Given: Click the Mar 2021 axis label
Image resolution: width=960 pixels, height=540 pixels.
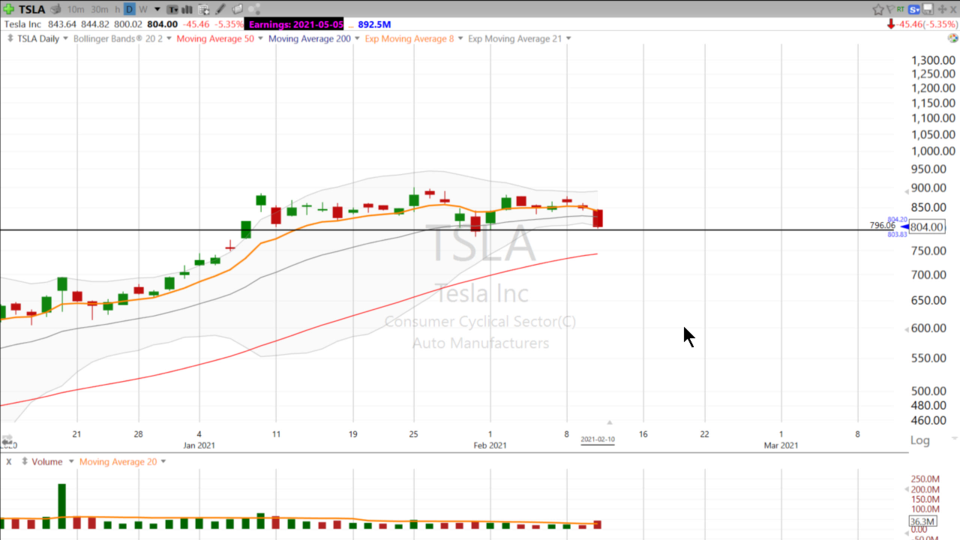Looking at the screenshot, I should [x=781, y=445].
